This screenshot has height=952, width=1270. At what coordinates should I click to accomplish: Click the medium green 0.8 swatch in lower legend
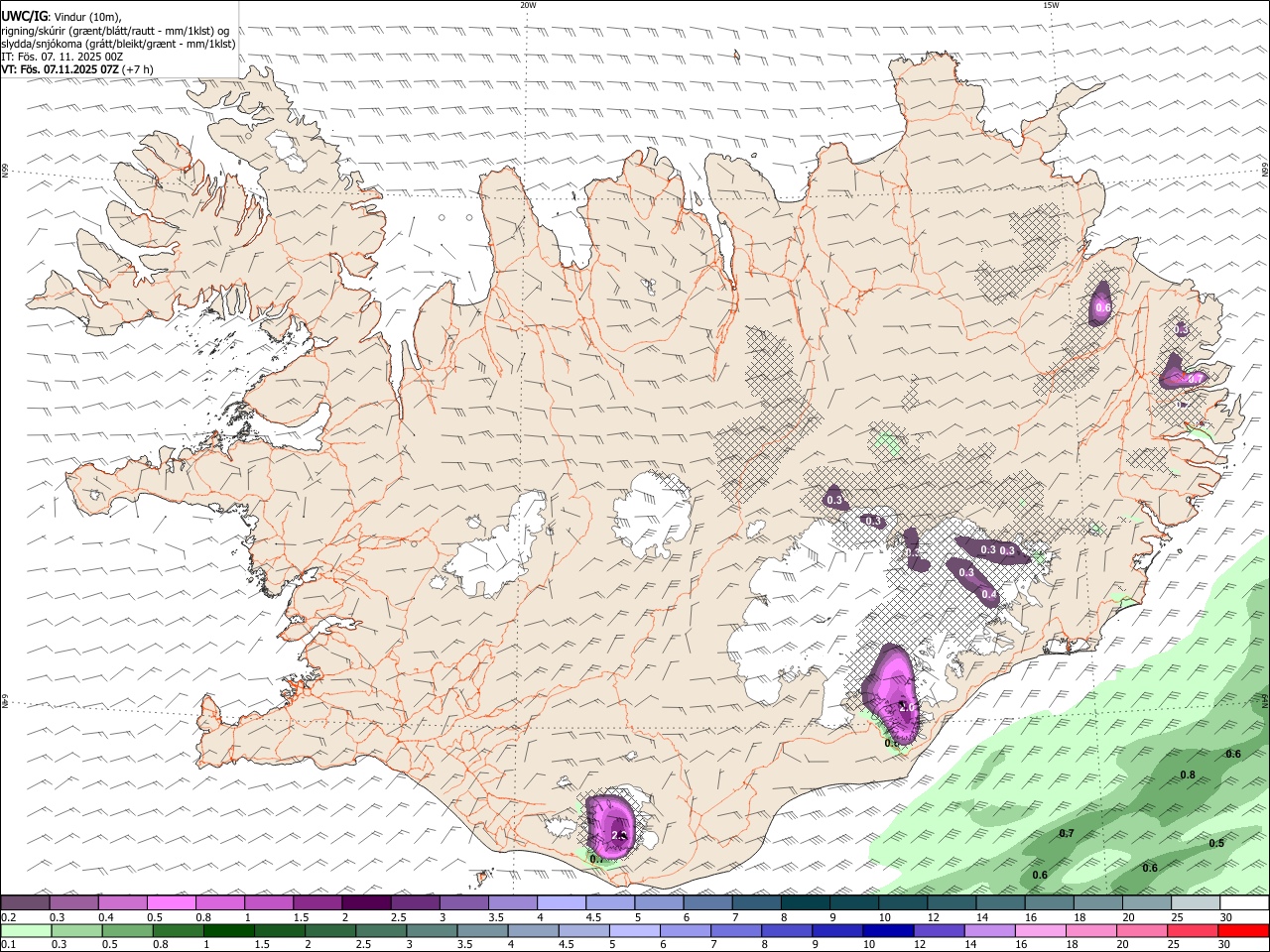pyautogui.click(x=179, y=930)
